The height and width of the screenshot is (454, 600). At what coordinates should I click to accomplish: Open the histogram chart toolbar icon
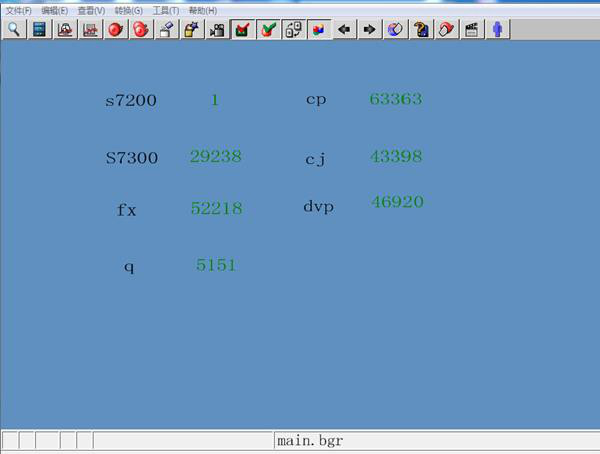(90, 29)
